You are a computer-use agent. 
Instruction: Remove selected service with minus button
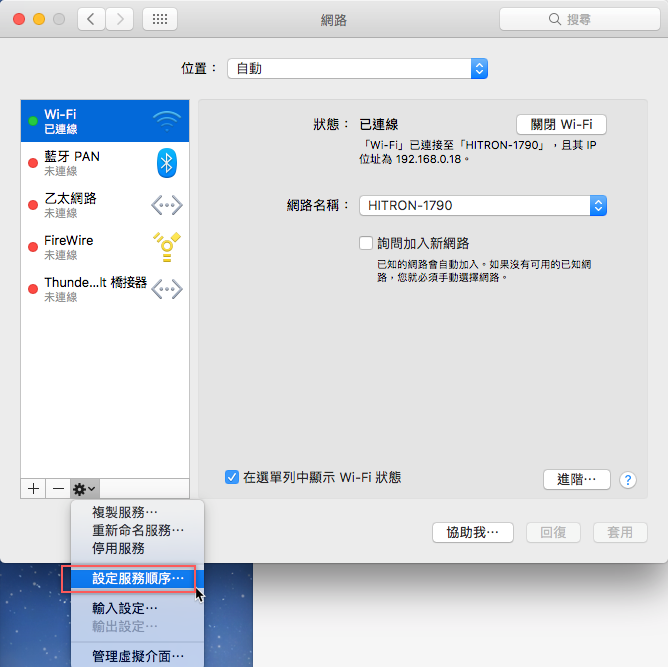click(x=58, y=489)
